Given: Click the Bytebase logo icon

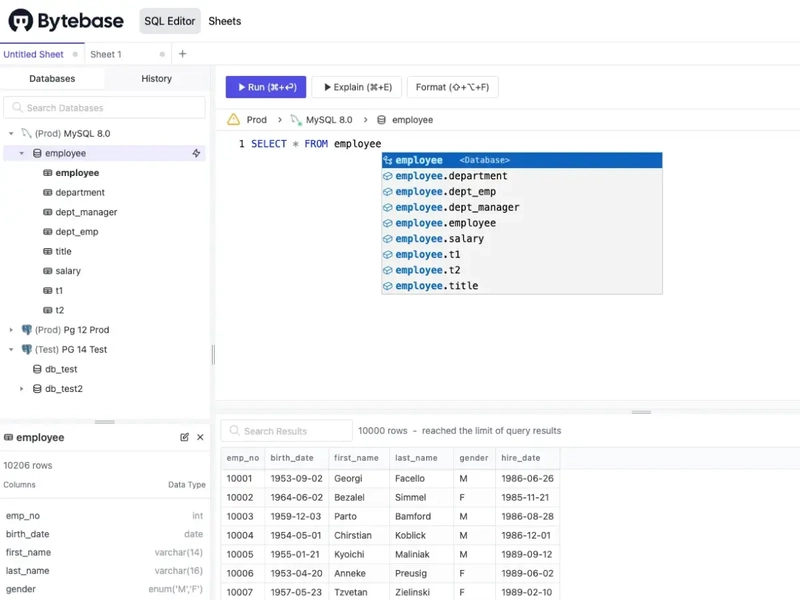Looking at the screenshot, I should [20, 20].
